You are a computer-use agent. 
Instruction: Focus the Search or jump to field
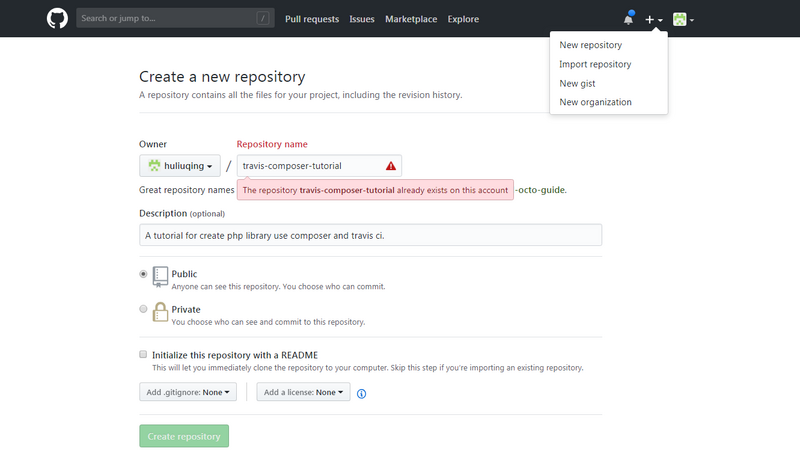click(175, 18)
